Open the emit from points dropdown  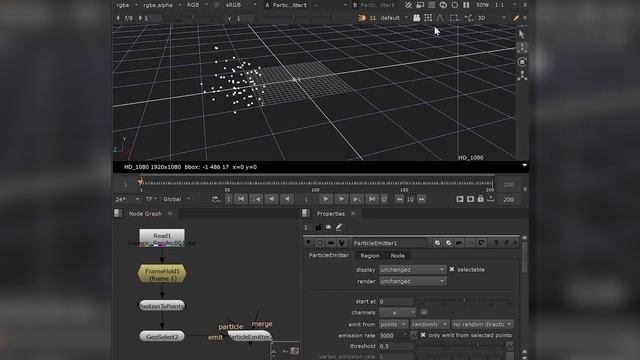[393, 324]
